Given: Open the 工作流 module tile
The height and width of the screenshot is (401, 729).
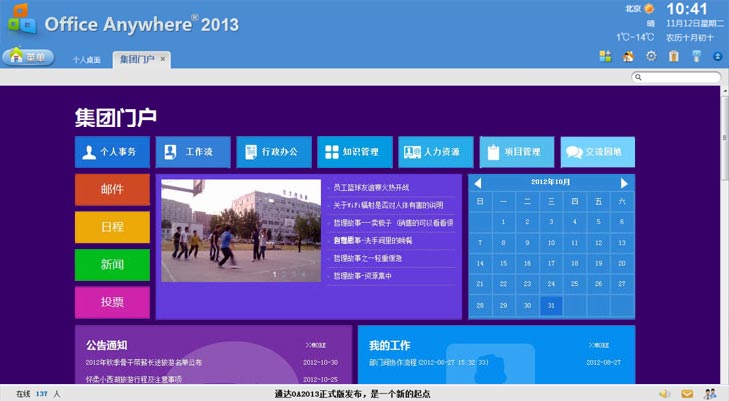Looking at the screenshot, I should coord(193,152).
